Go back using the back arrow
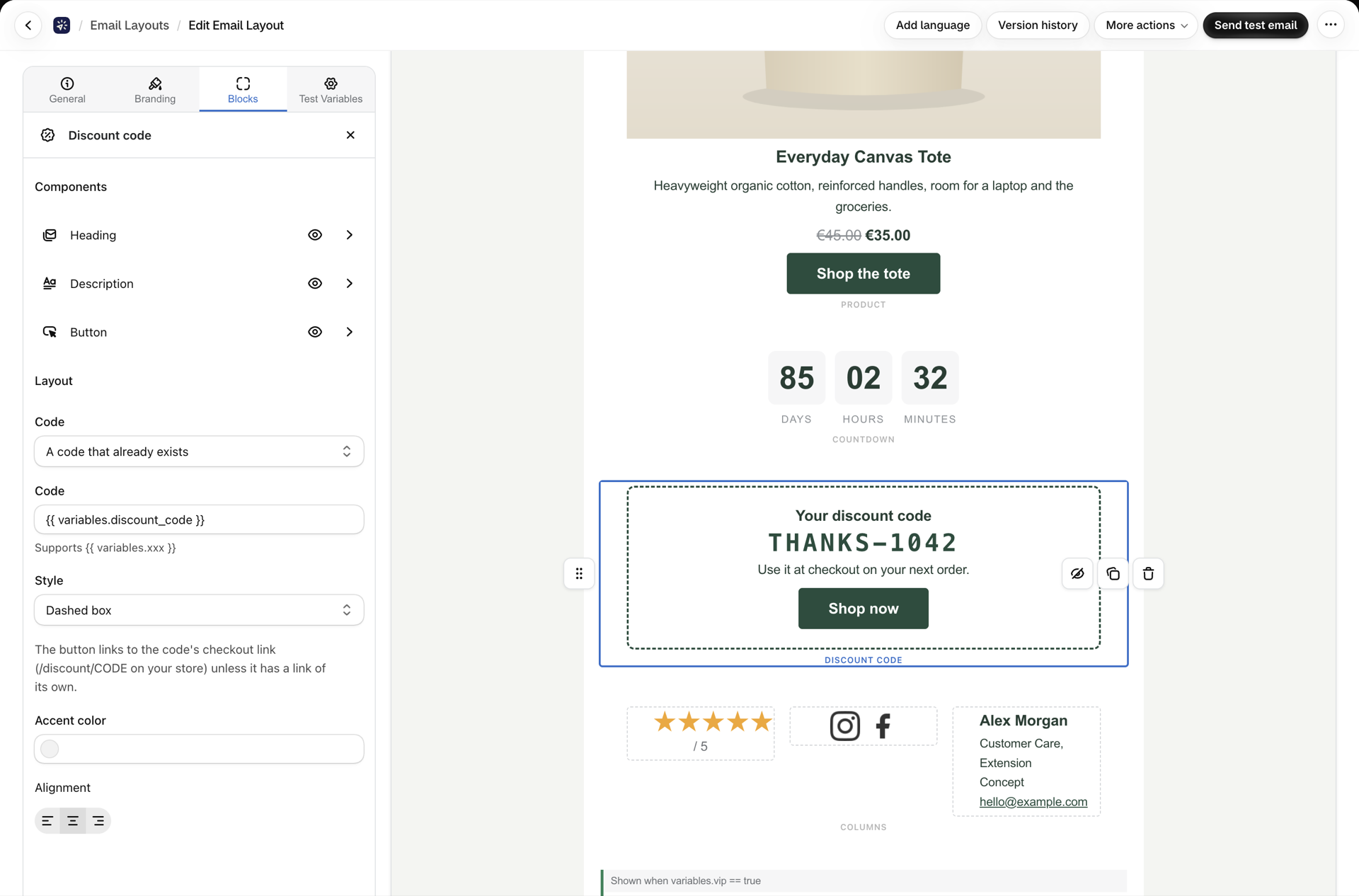Viewport: 1359px width, 896px height. coord(28,25)
